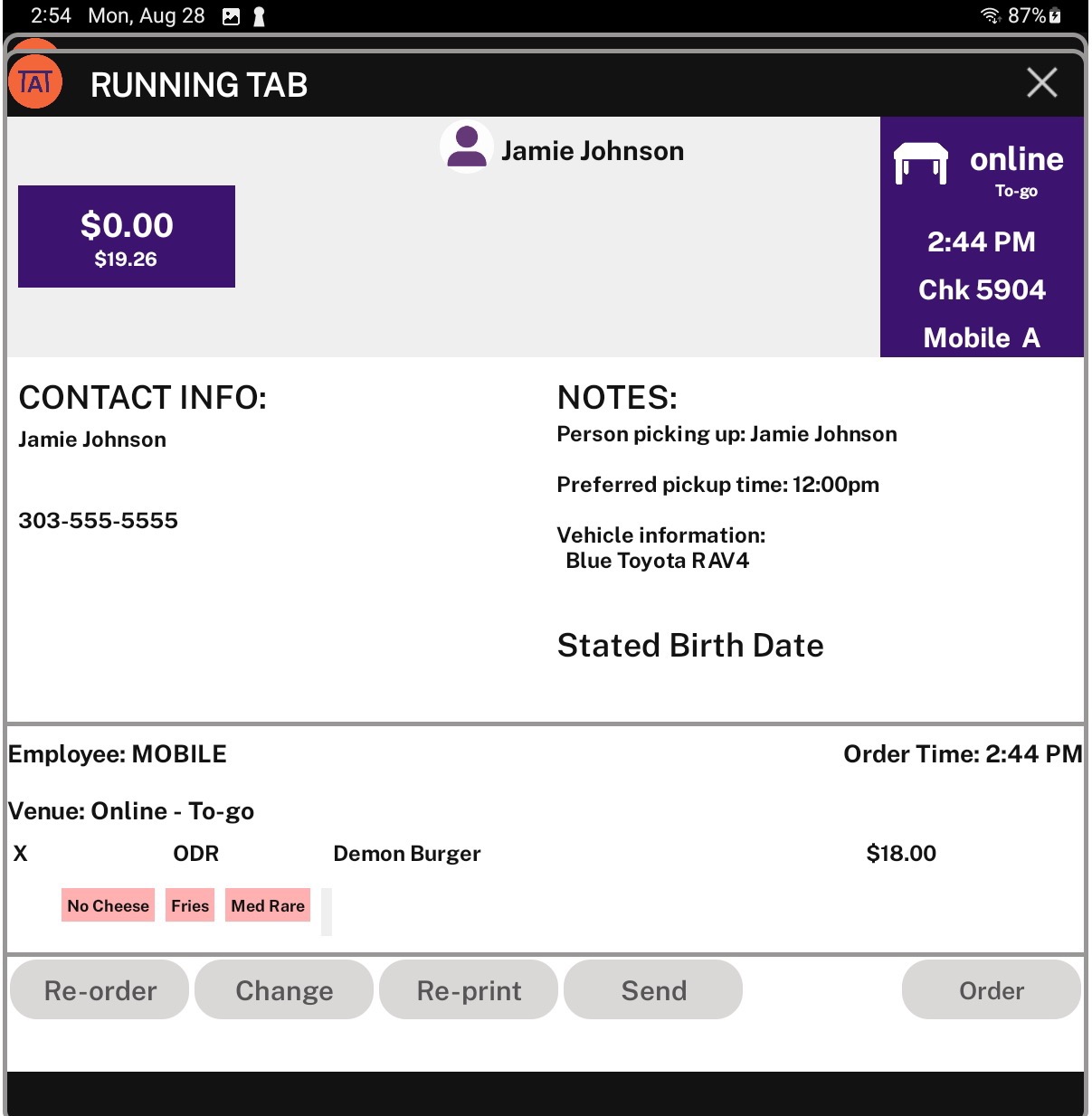Tap the Person picking up note
1092x1116 pixels.
coord(727,434)
